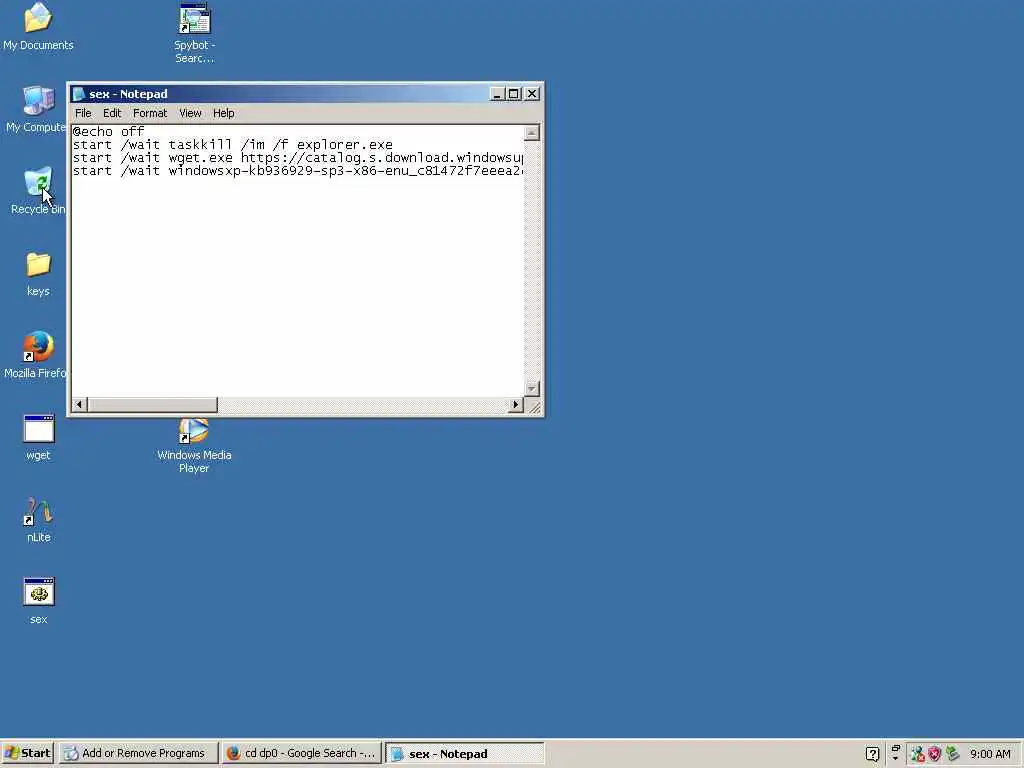Click the sex - Notepad taskbar button
Viewport: 1024px width, 768px height.
(x=465, y=753)
